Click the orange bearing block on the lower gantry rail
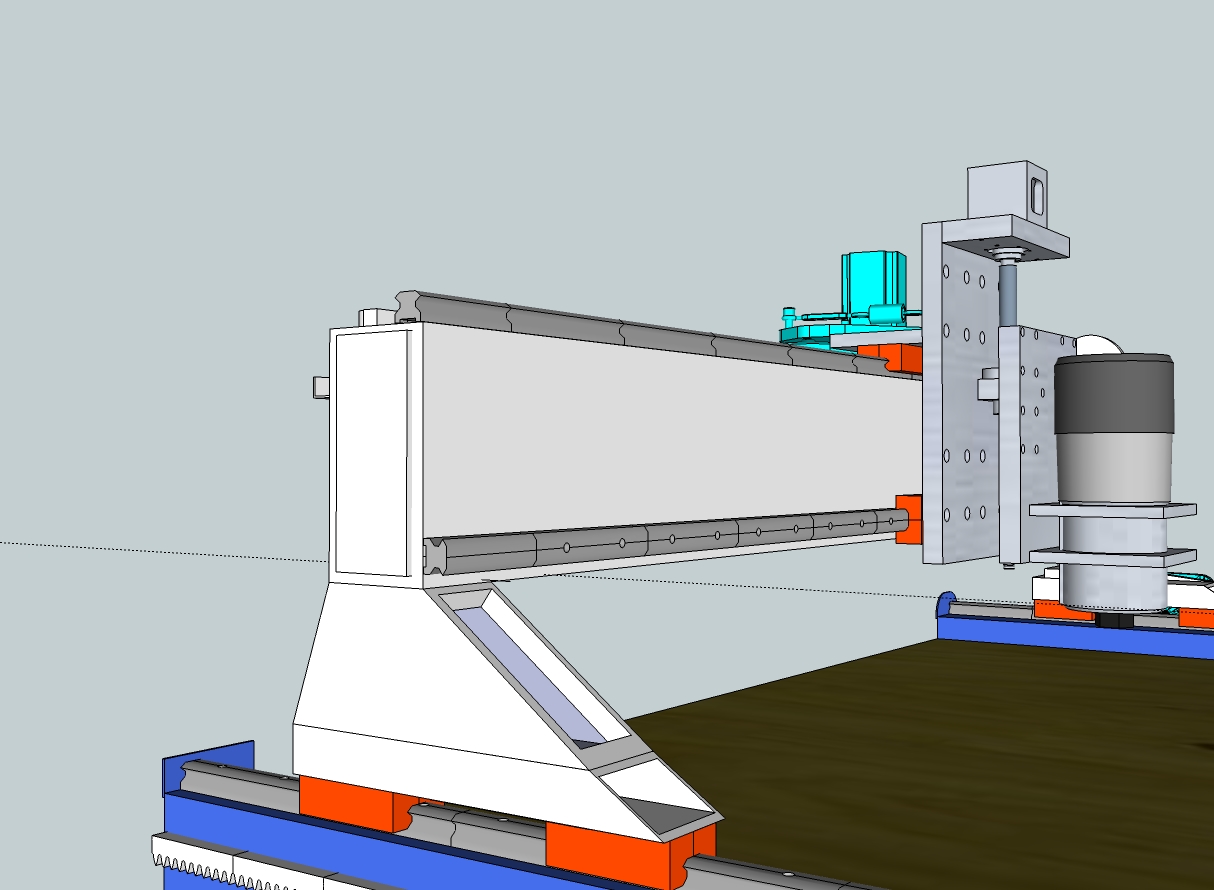Viewport: 1214px width, 890px height. coord(908,518)
